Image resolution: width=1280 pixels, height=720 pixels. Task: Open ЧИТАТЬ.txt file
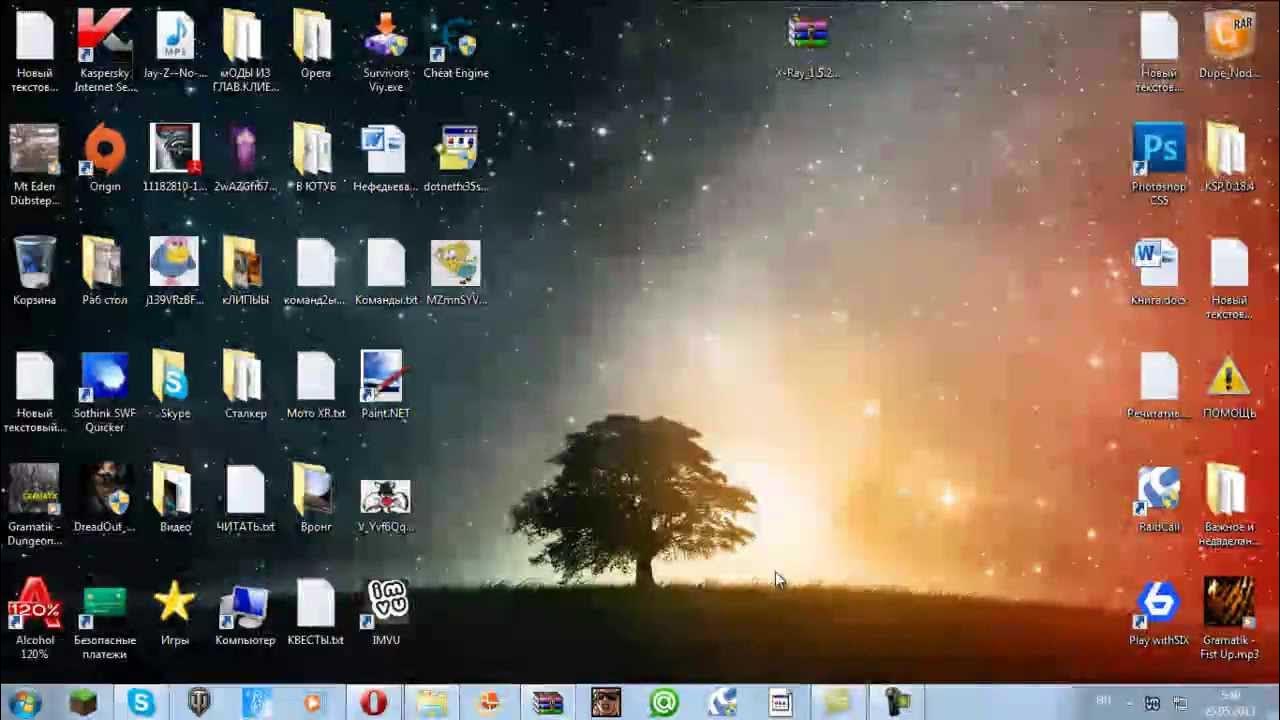245,489
